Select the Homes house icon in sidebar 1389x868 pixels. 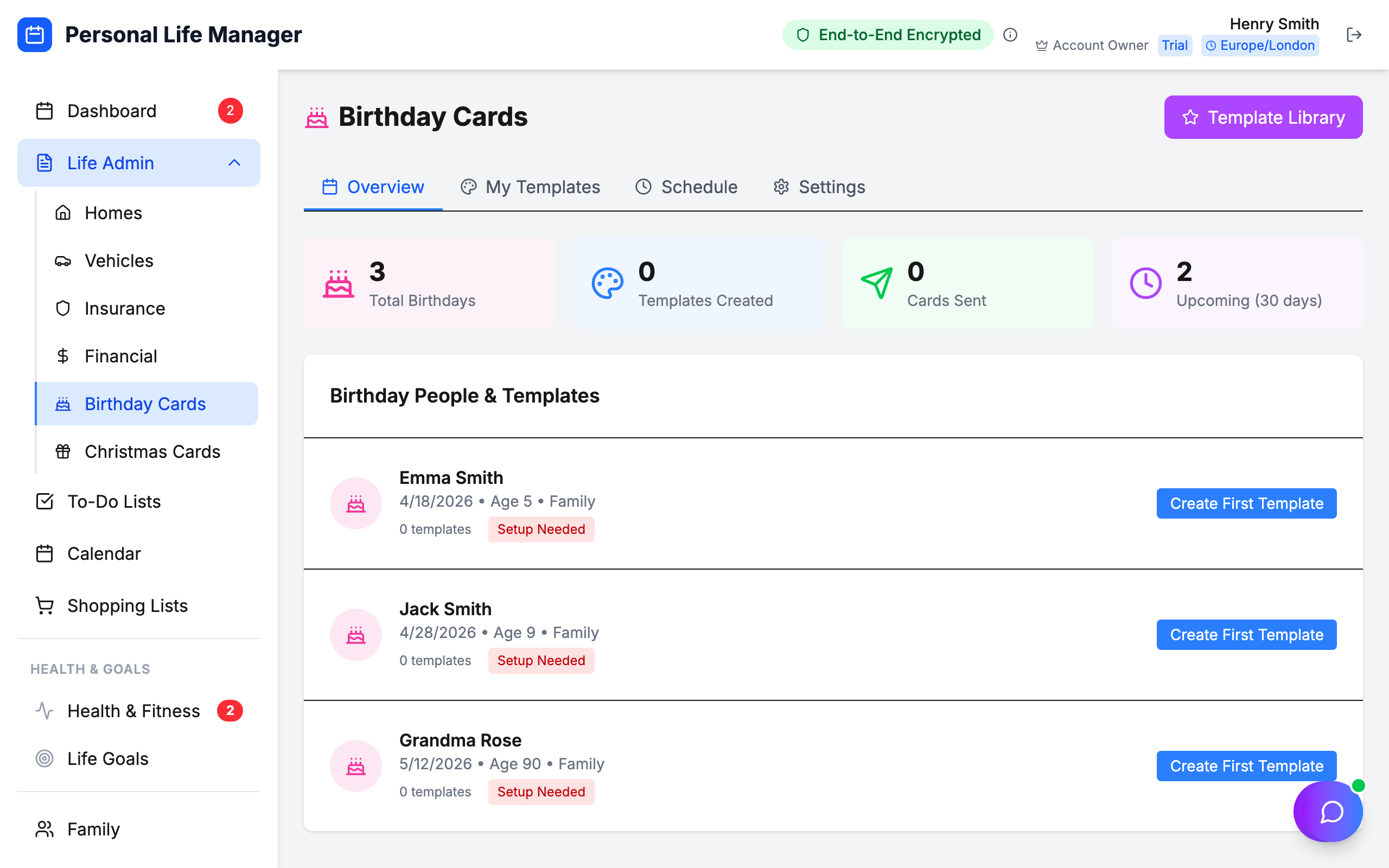63,213
